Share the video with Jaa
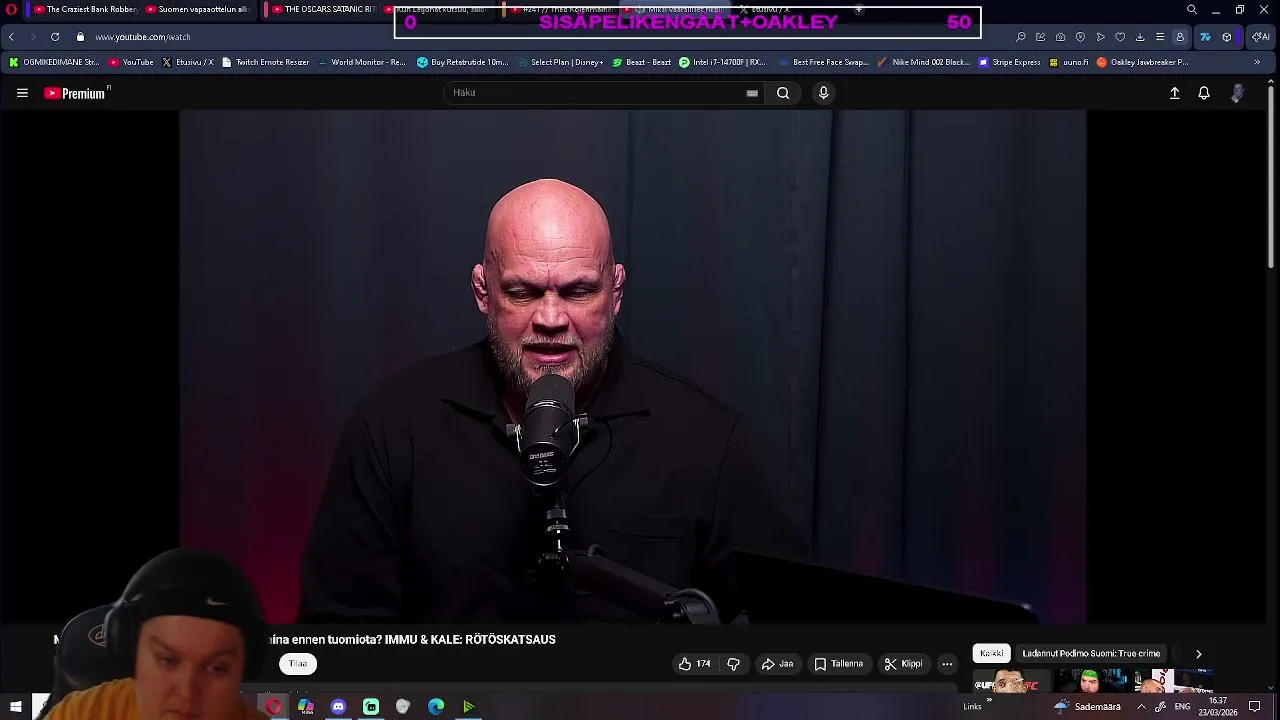The height and width of the screenshot is (720, 1280). point(777,664)
